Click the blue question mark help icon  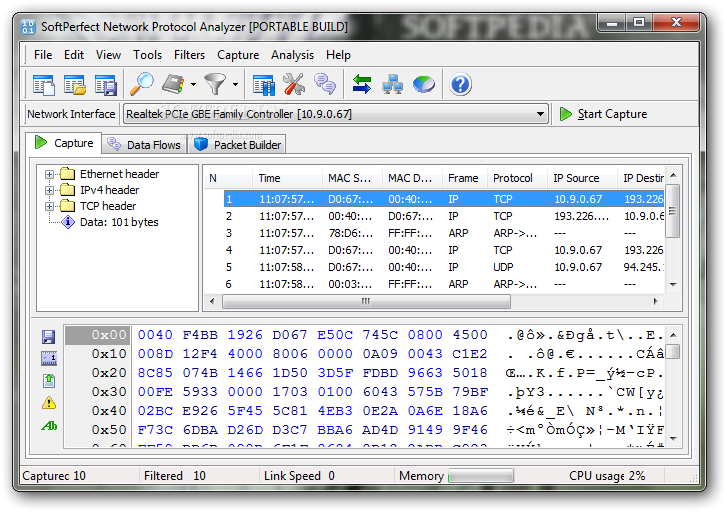[460, 84]
